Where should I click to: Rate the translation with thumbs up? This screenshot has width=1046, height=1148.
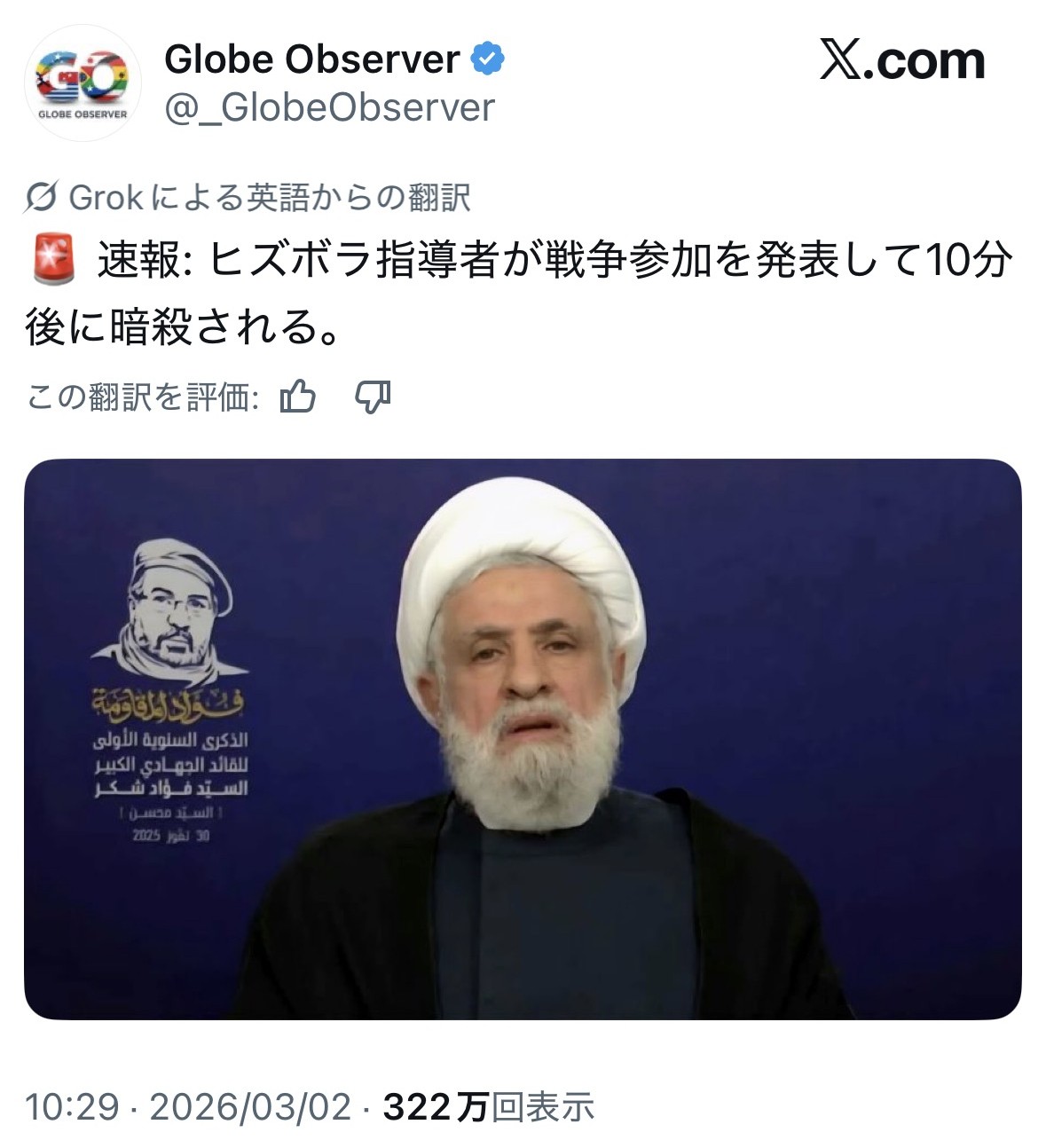click(x=298, y=397)
